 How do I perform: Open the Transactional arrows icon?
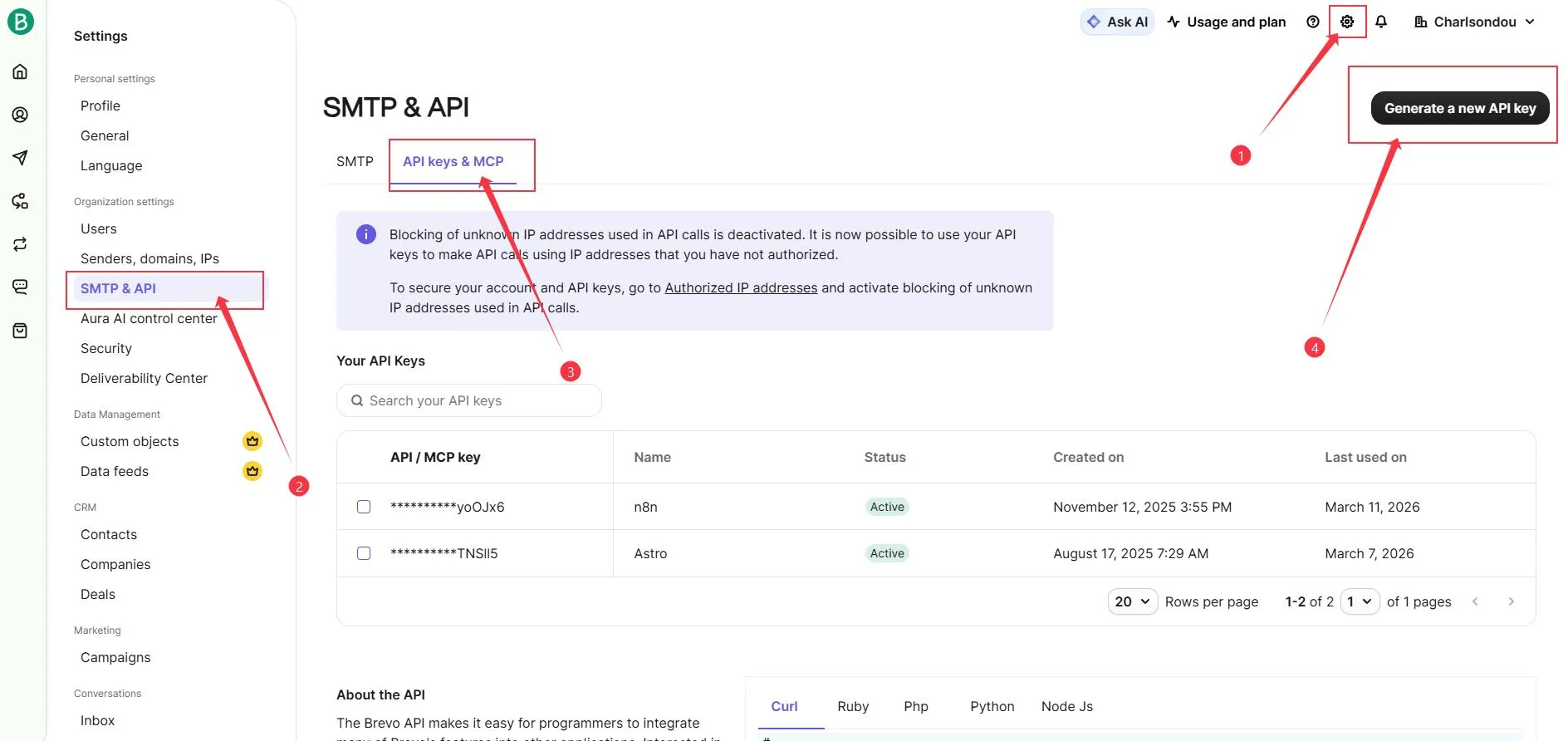pyautogui.click(x=20, y=244)
